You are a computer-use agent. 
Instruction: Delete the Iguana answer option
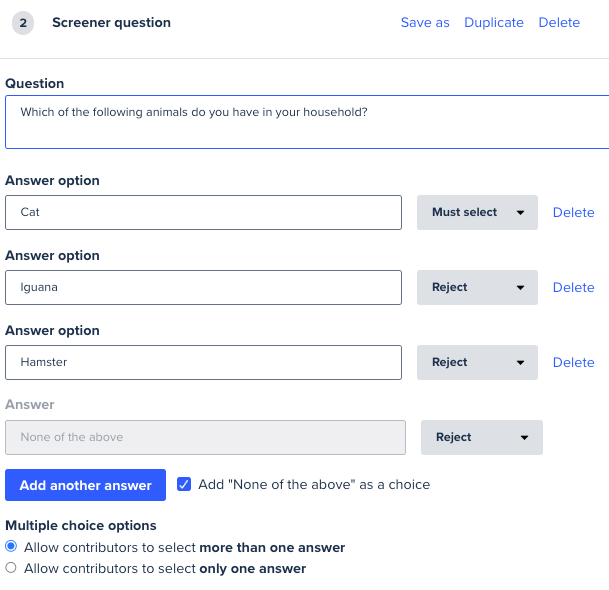click(x=573, y=287)
